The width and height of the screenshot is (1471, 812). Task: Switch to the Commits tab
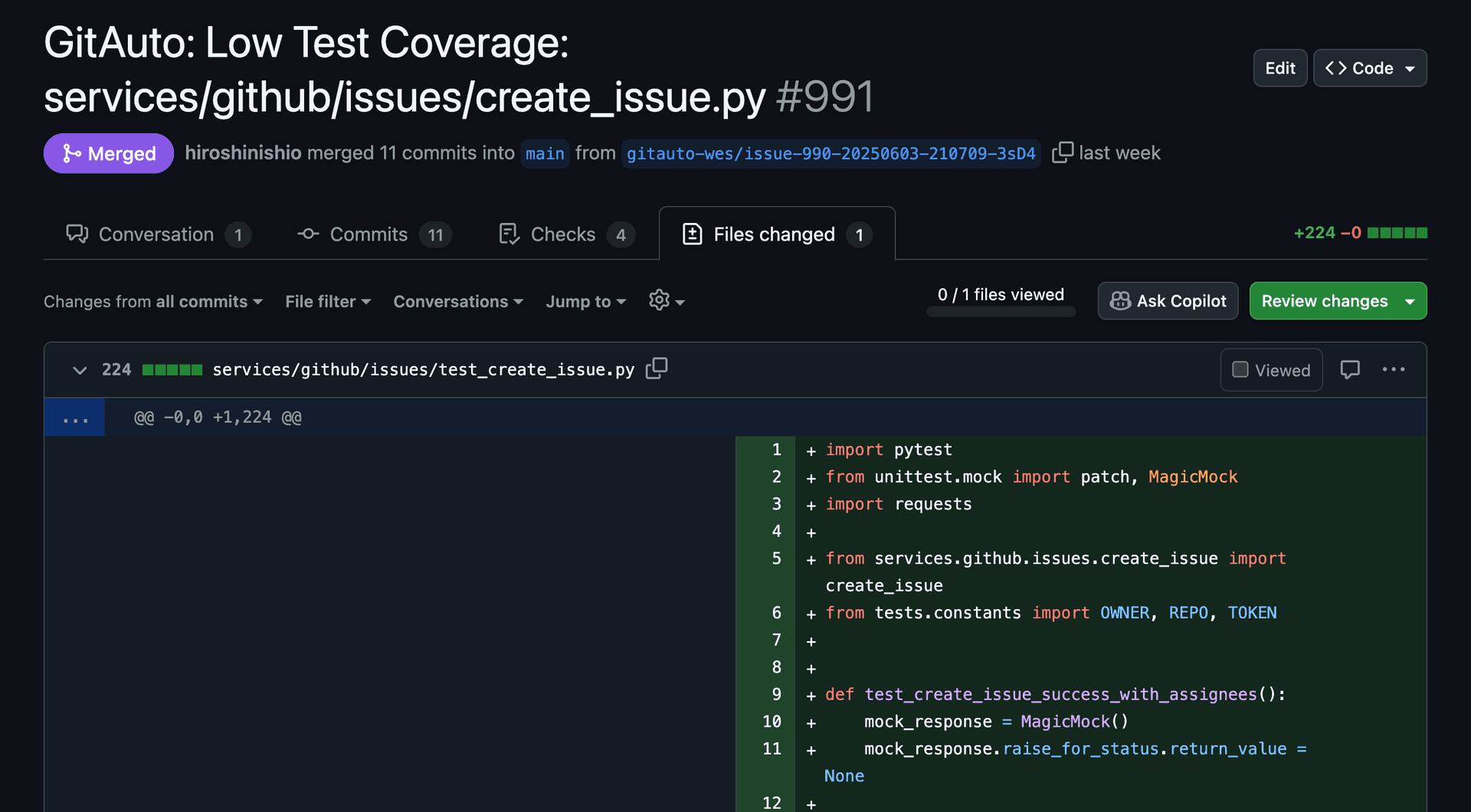374,234
